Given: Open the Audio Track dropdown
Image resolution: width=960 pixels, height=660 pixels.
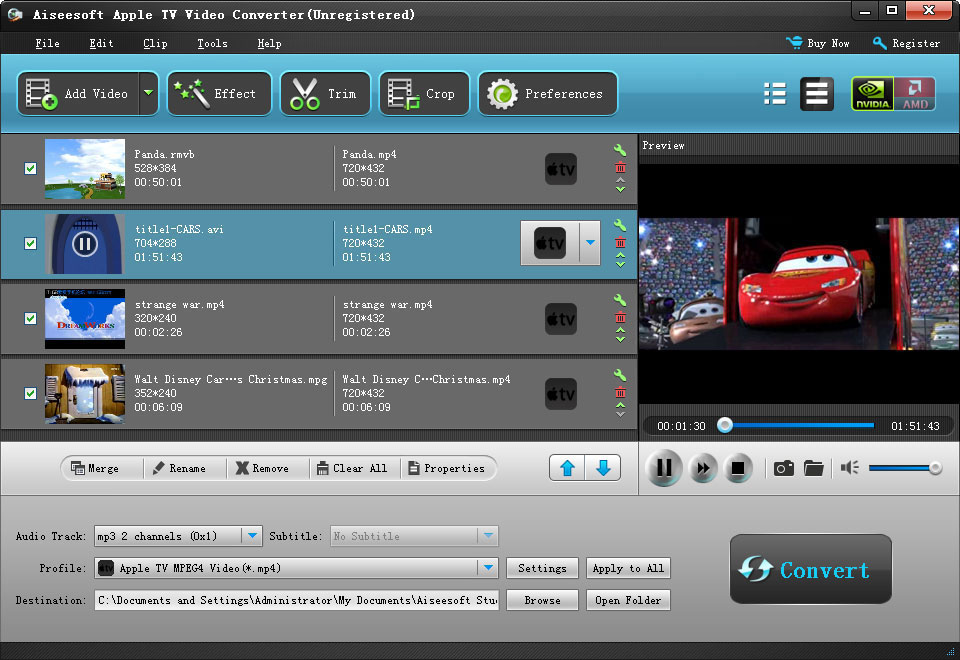Looking at the screenshot, I should (x=252, y=536).
